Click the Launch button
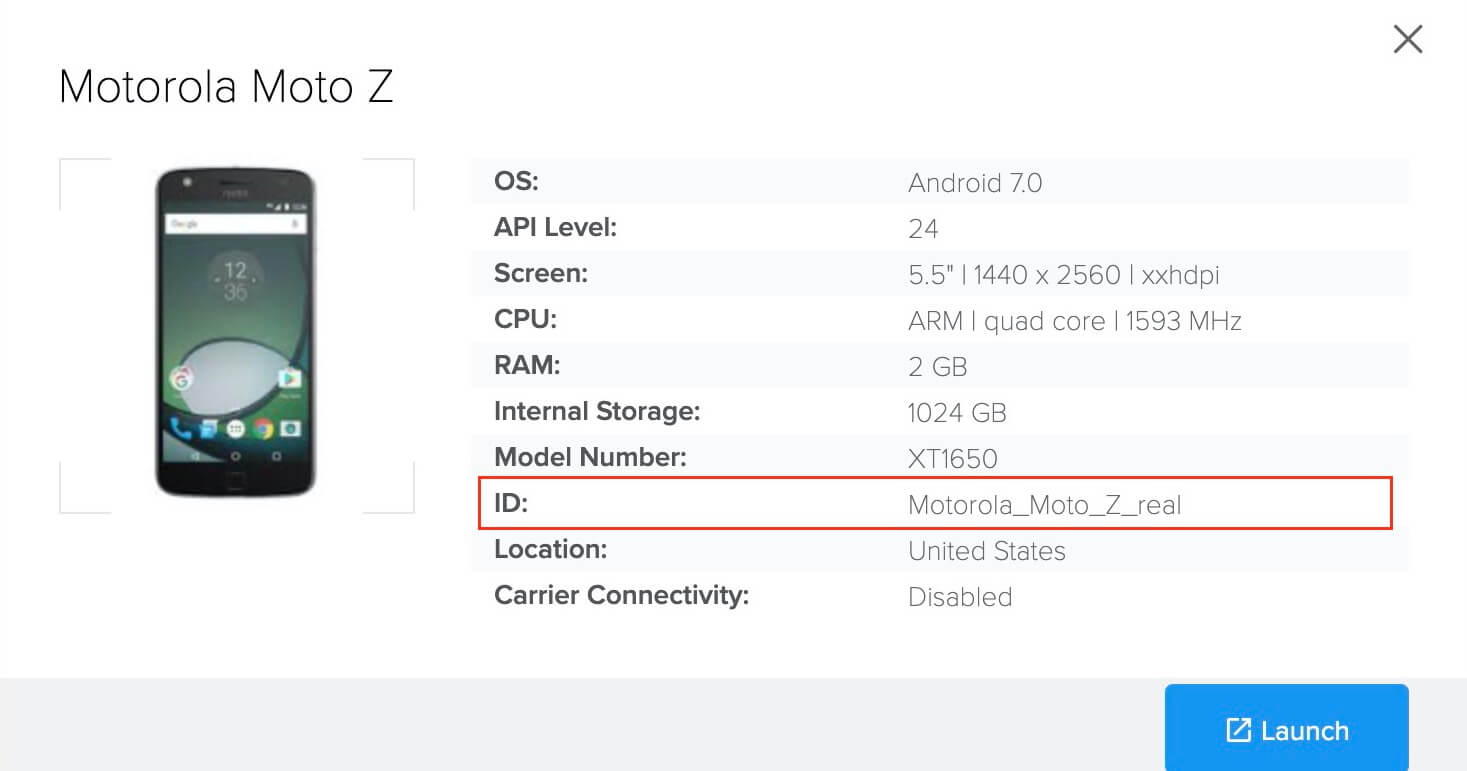 tap(1286, 729)
